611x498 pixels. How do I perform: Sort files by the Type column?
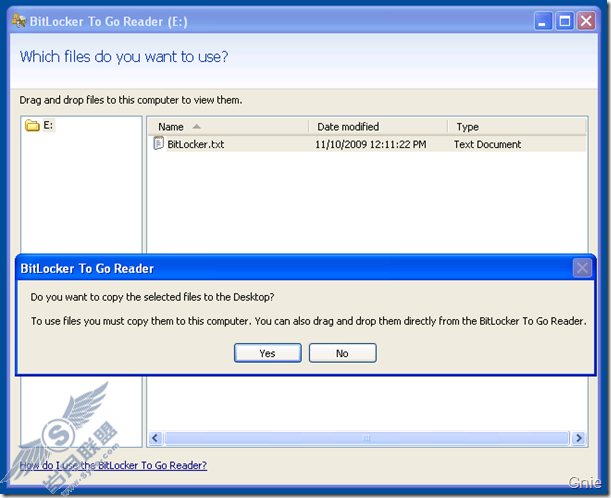coord(517,127)
